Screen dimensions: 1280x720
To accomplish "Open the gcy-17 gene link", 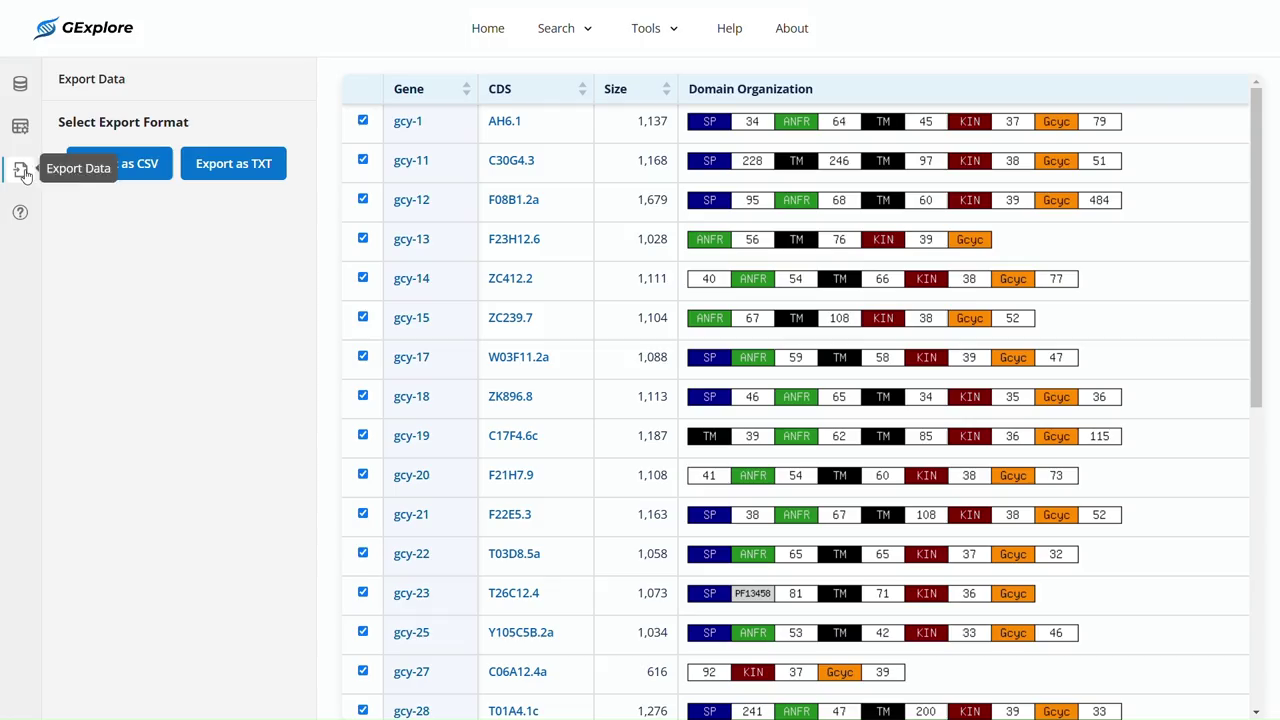I will coord(411,357).
